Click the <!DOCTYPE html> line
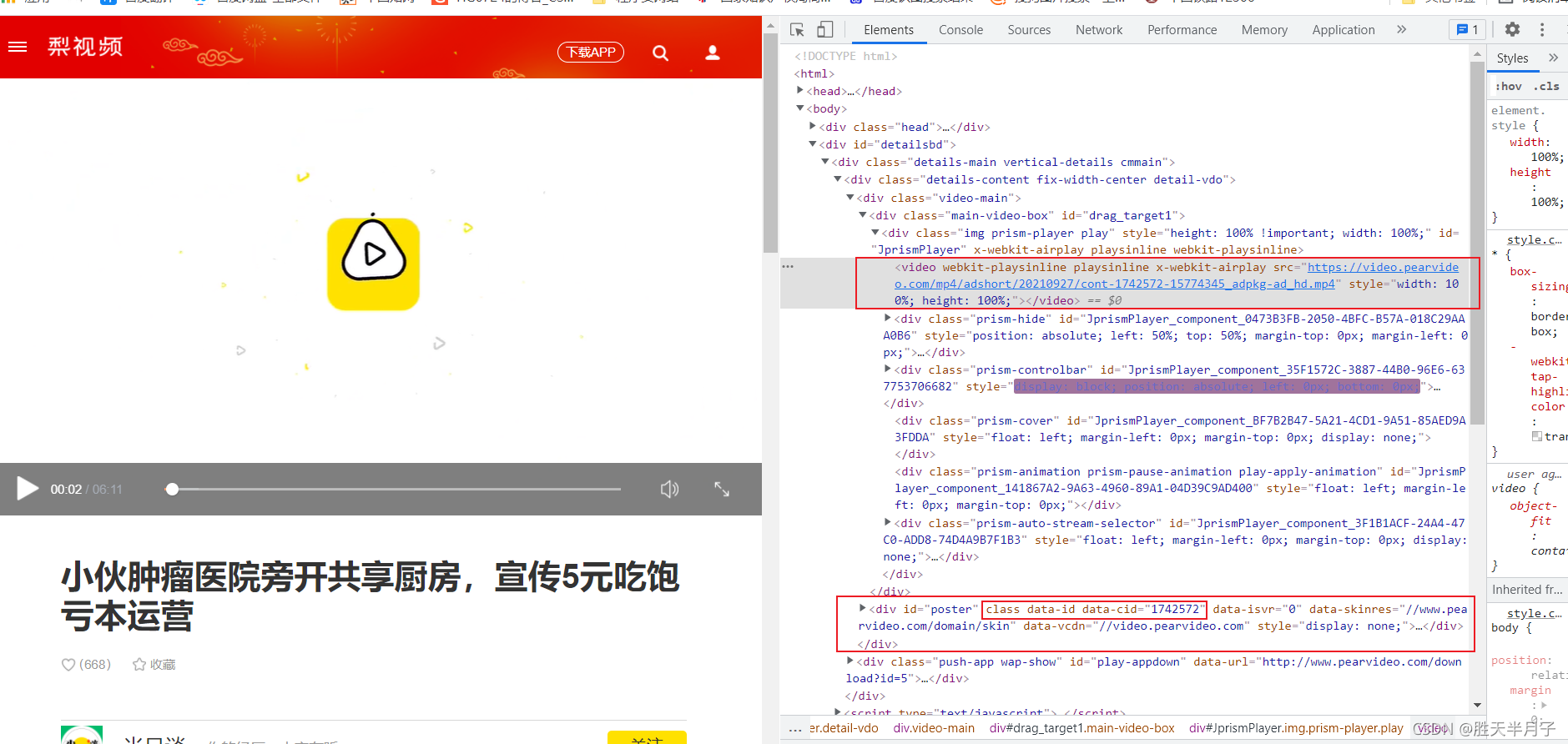The image size is (1568, 744). point(845,56)
